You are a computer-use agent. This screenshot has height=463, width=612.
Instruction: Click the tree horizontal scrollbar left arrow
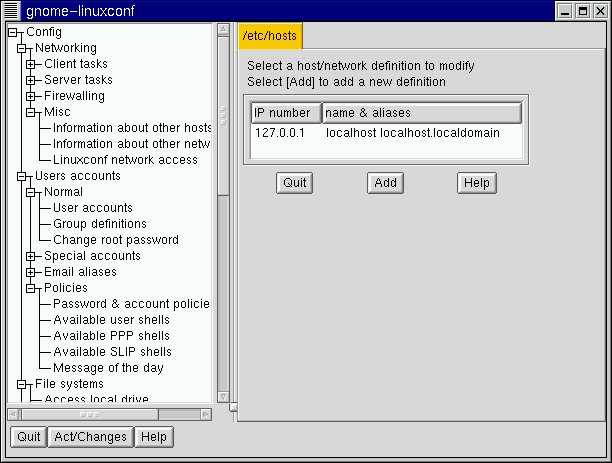(x=13, y=412)
